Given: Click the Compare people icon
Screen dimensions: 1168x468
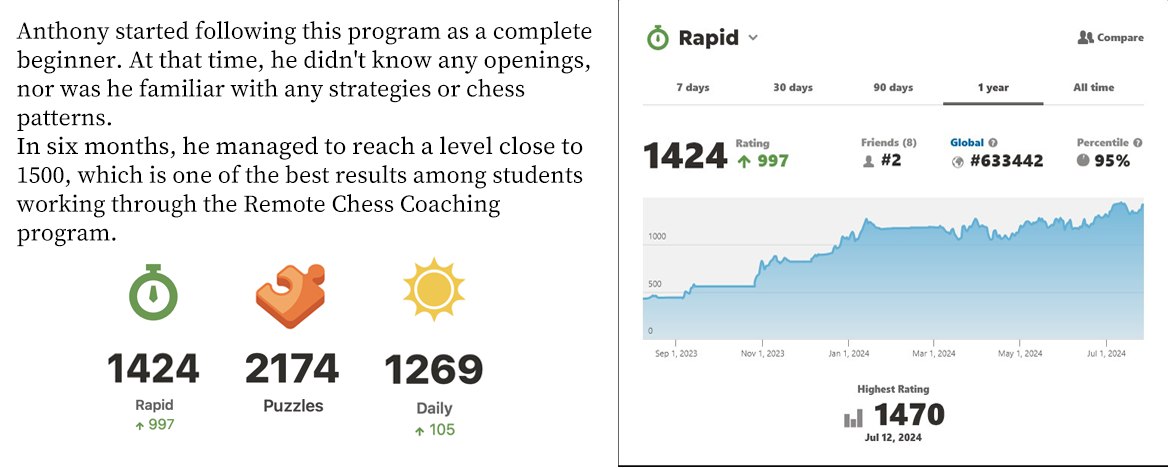Looking at the screenshot, I should (1085, 38).
